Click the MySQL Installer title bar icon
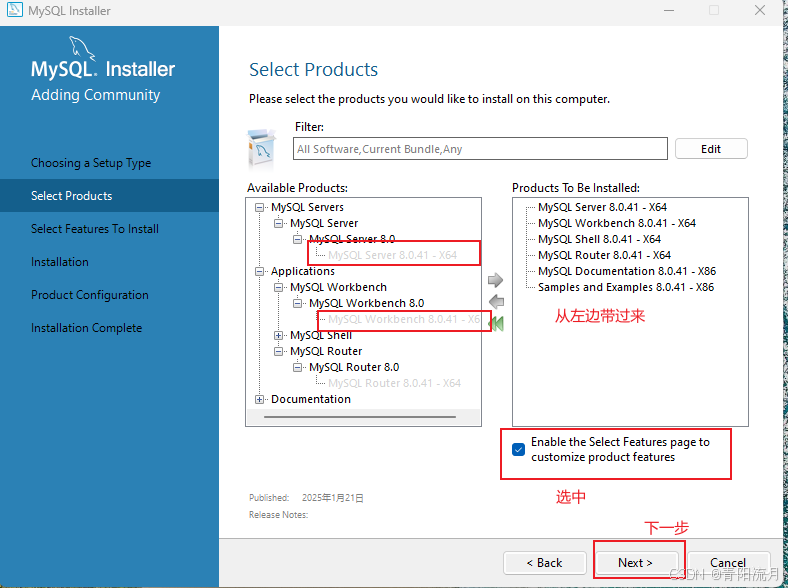Screen dimensions: 788x588 pos(15,10)
